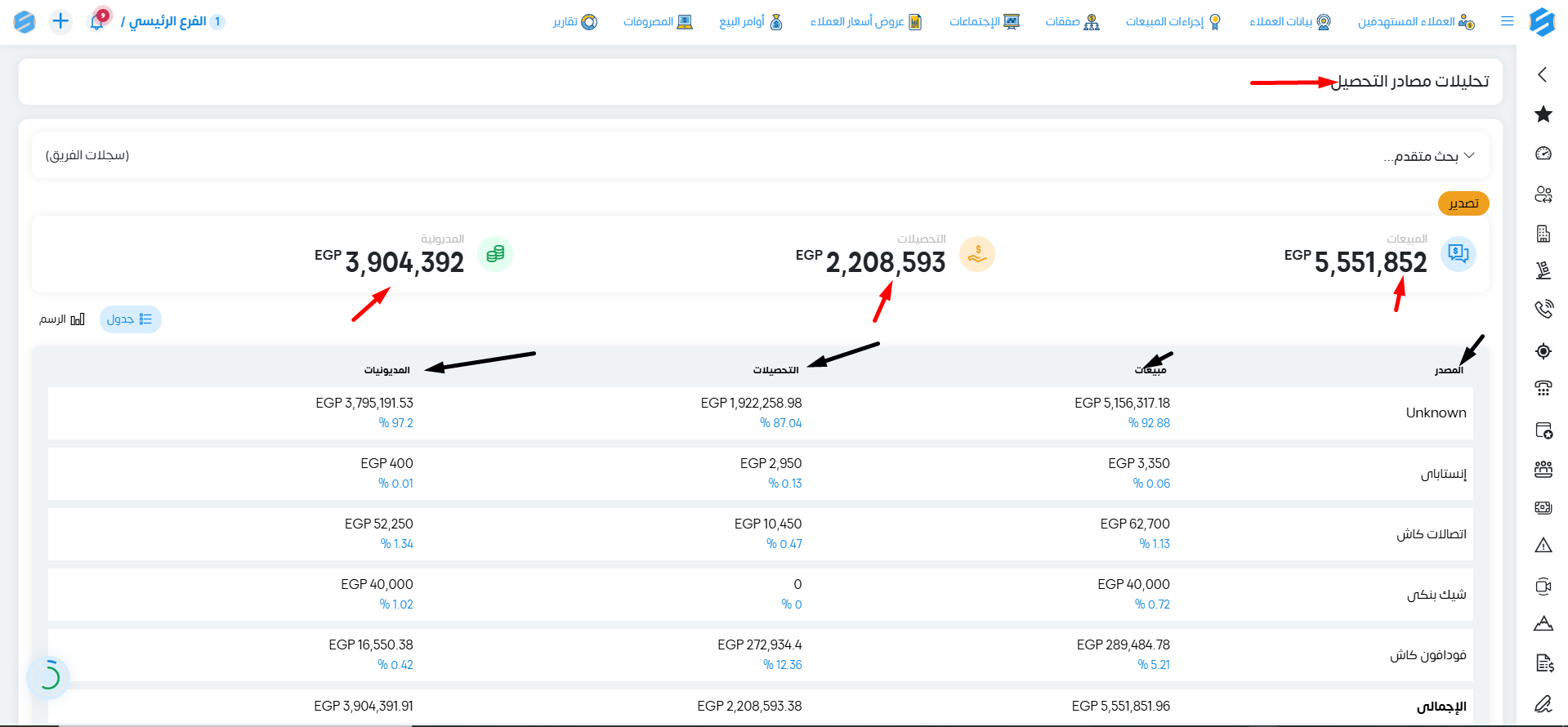Open the صفقات menu
The width and height of the screenshot is (1568, 727).
click(1072, 22)
